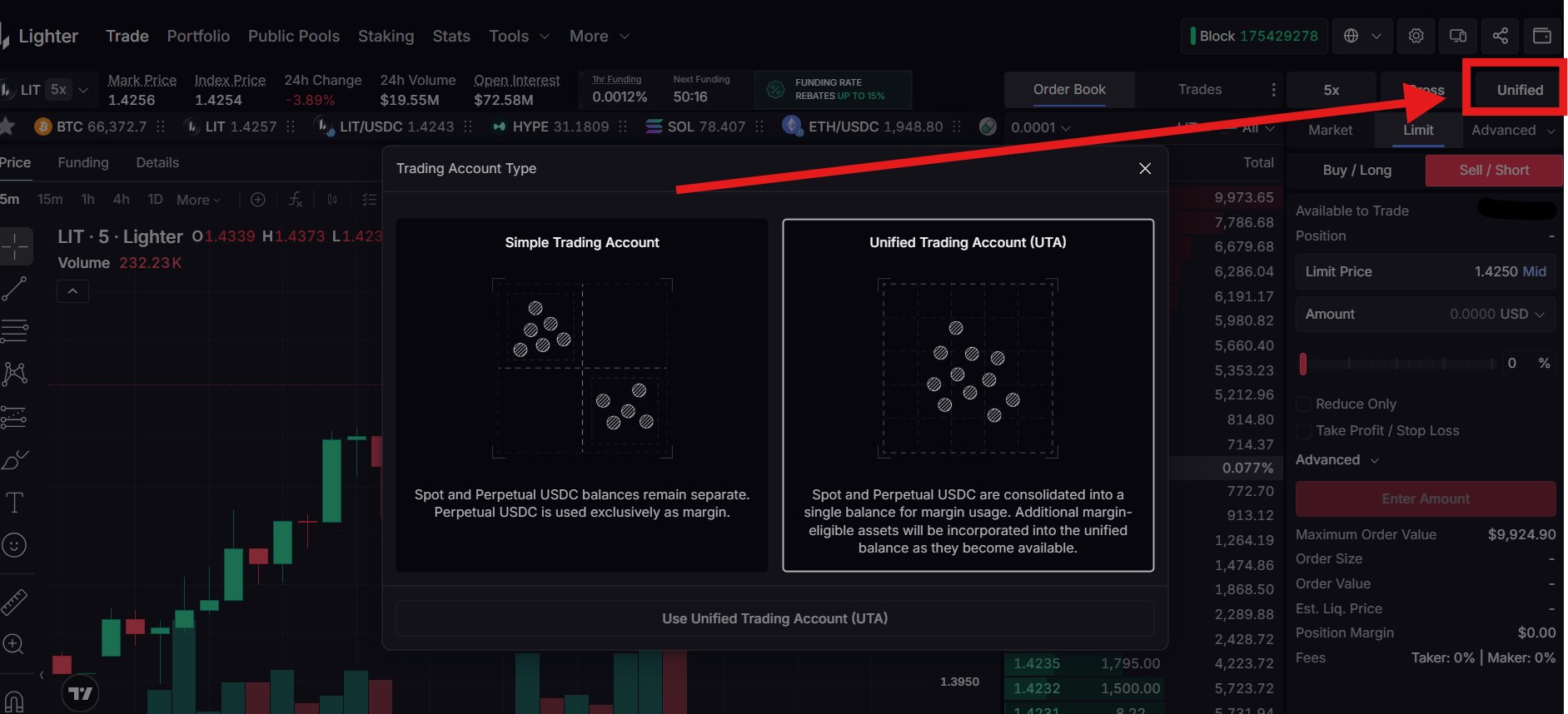Open the Stats page
This screenshot has width=1568, height=714.
coord(451,36)
